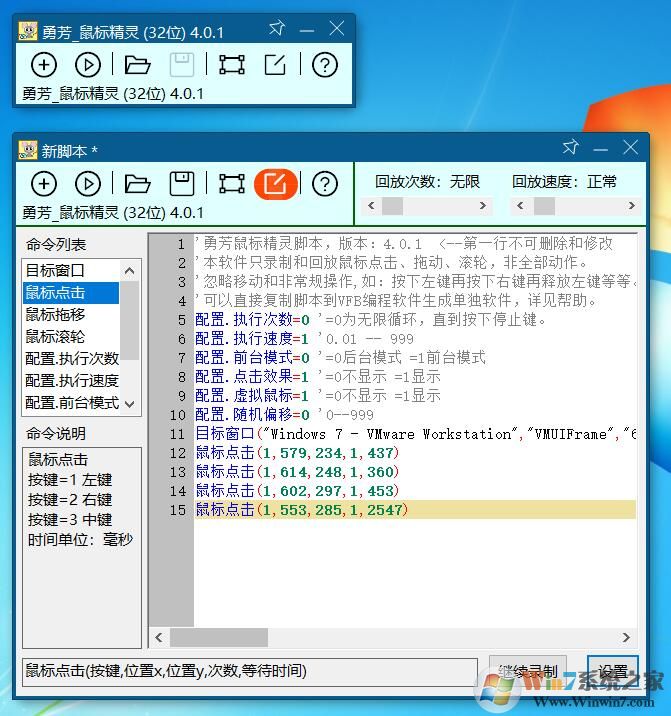Click the 设置 button

click(613, 672)
